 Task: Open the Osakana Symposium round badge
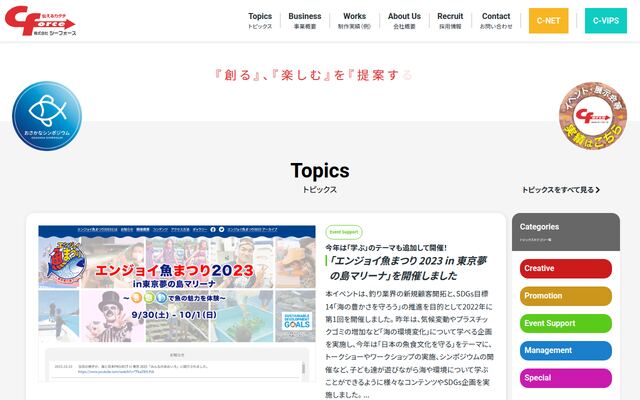47,116
